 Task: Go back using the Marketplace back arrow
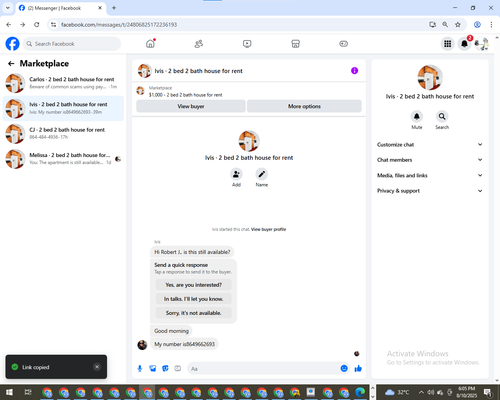[11, 63]
